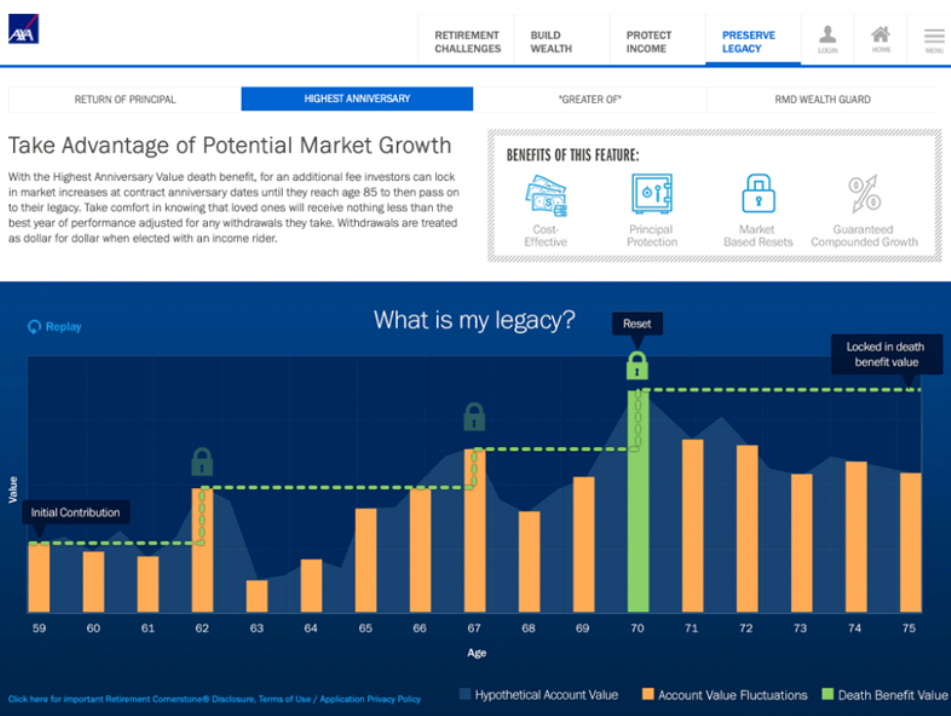Open the Login user icon
Screen dimensions: 951x716
click(827, 39)
